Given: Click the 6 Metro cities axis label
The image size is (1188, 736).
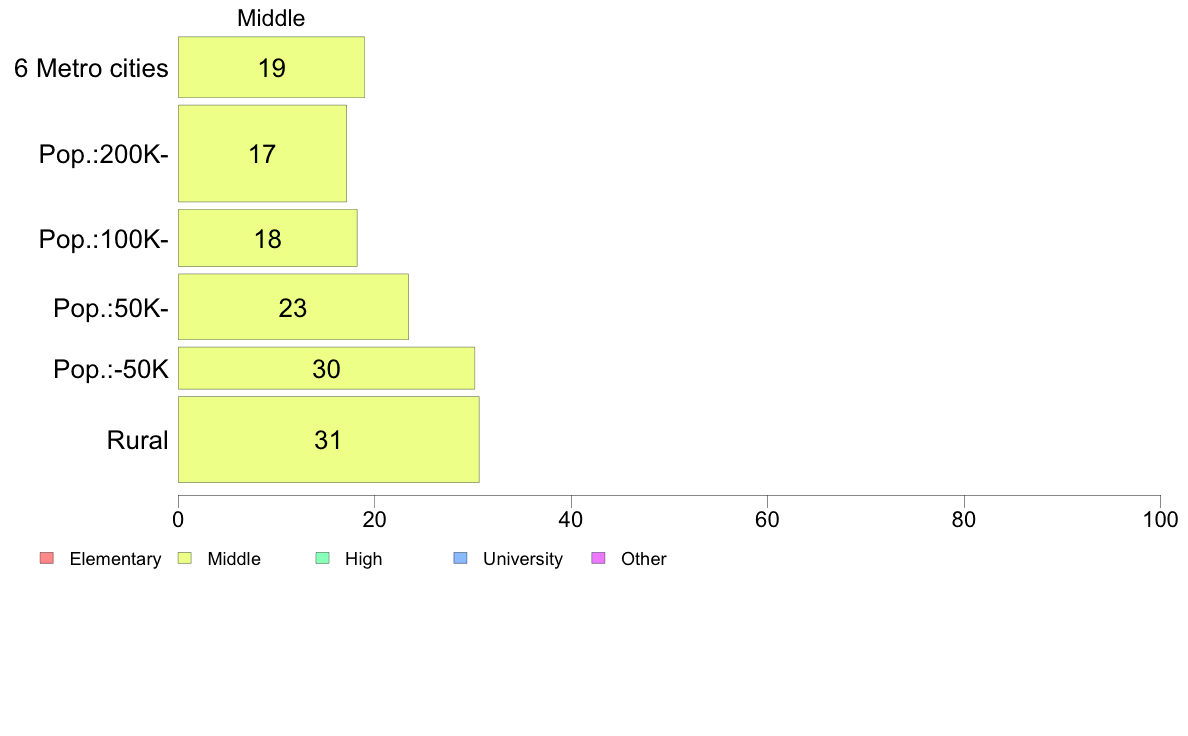Looking at the screenshot, I should tap(91, 68).
